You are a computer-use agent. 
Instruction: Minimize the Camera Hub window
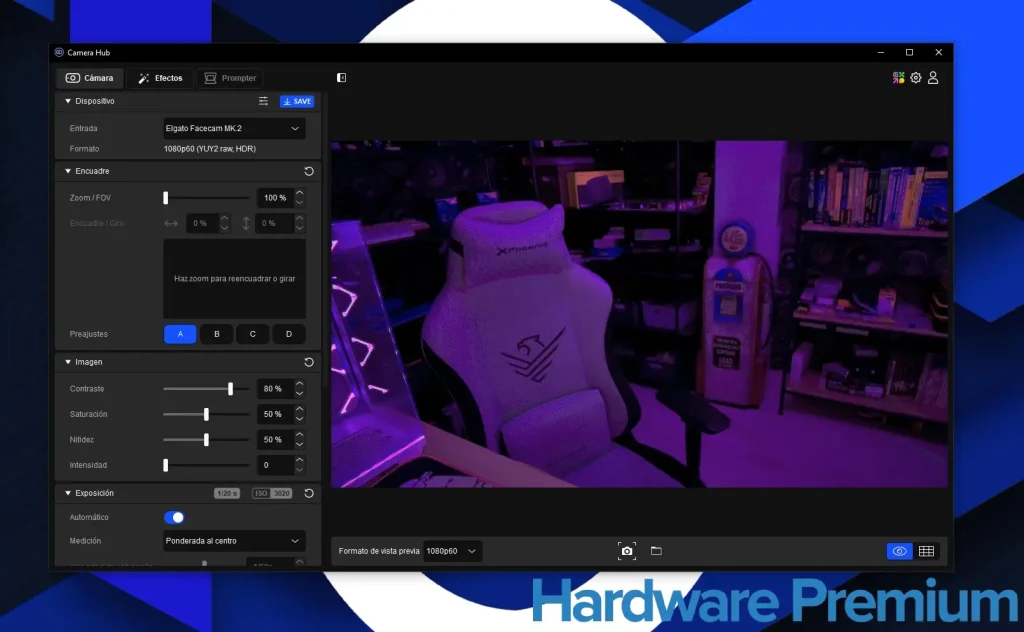coord(880,52)
